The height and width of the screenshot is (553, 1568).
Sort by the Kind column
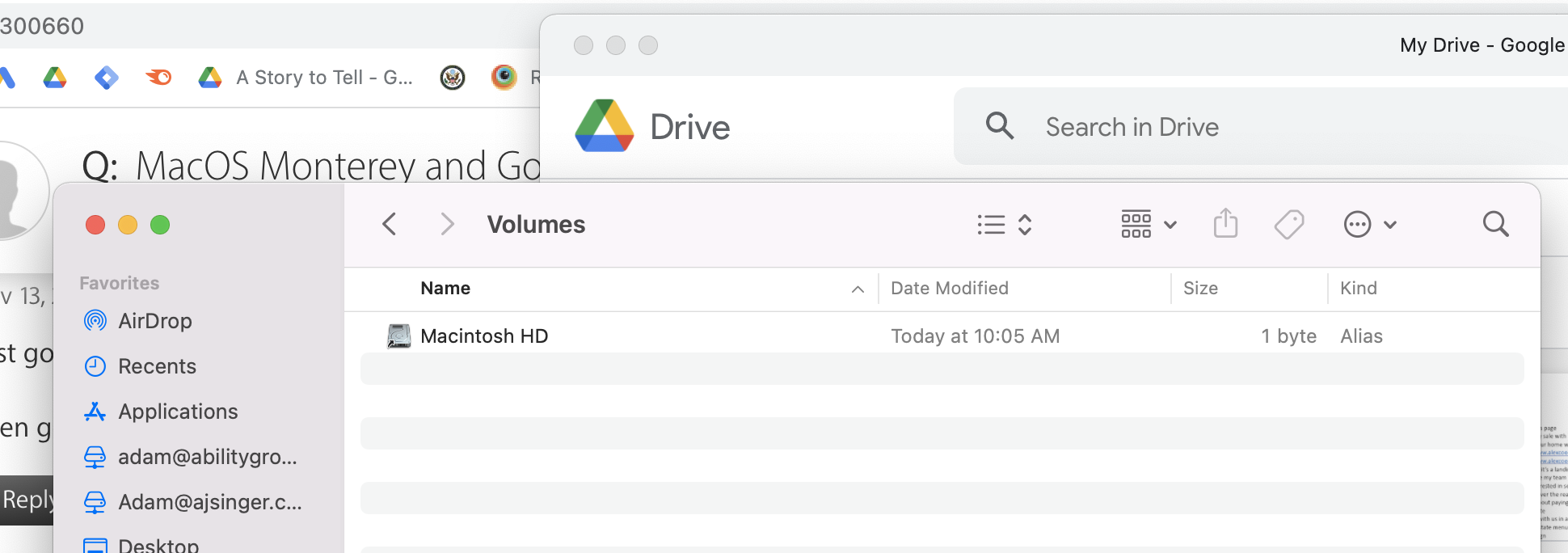(1358, 289)
